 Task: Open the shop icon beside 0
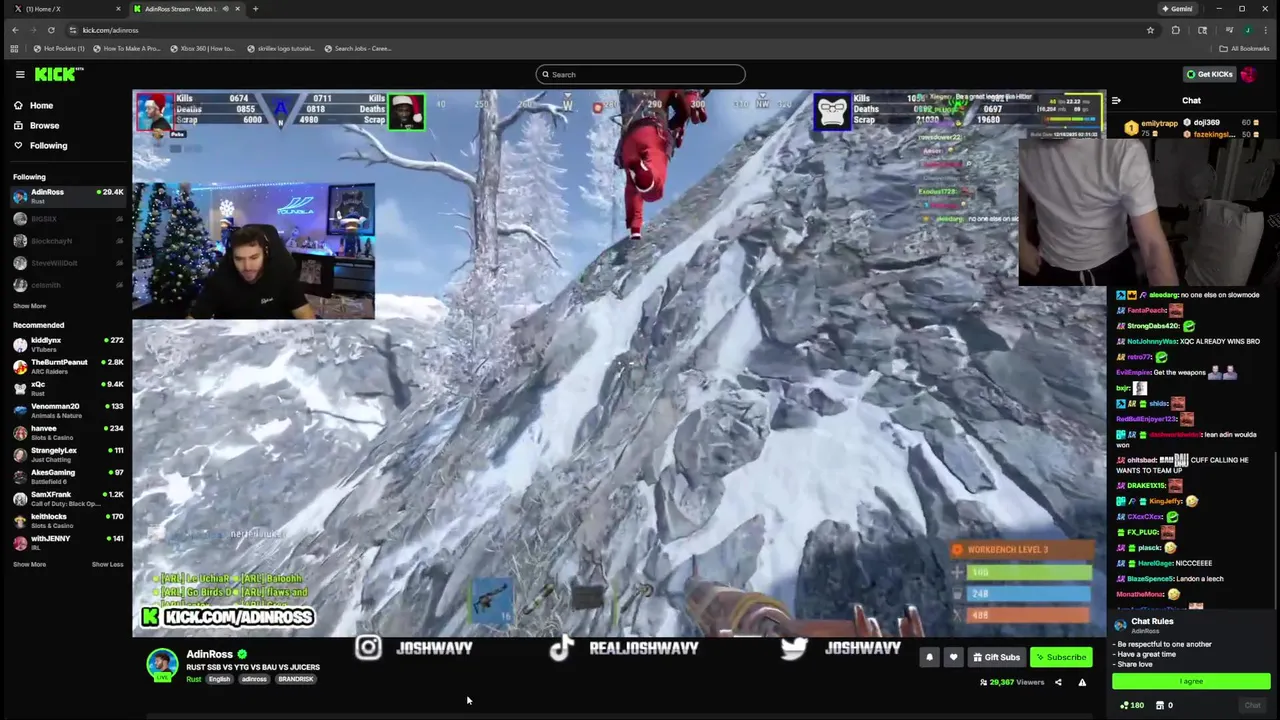(x=1159, y=705)
